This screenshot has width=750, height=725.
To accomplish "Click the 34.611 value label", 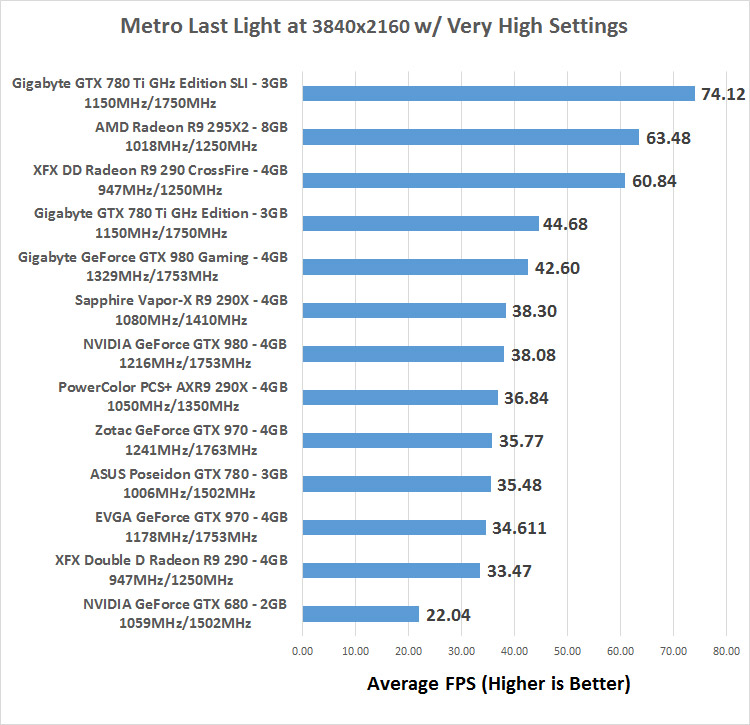I will click(519, 528).
